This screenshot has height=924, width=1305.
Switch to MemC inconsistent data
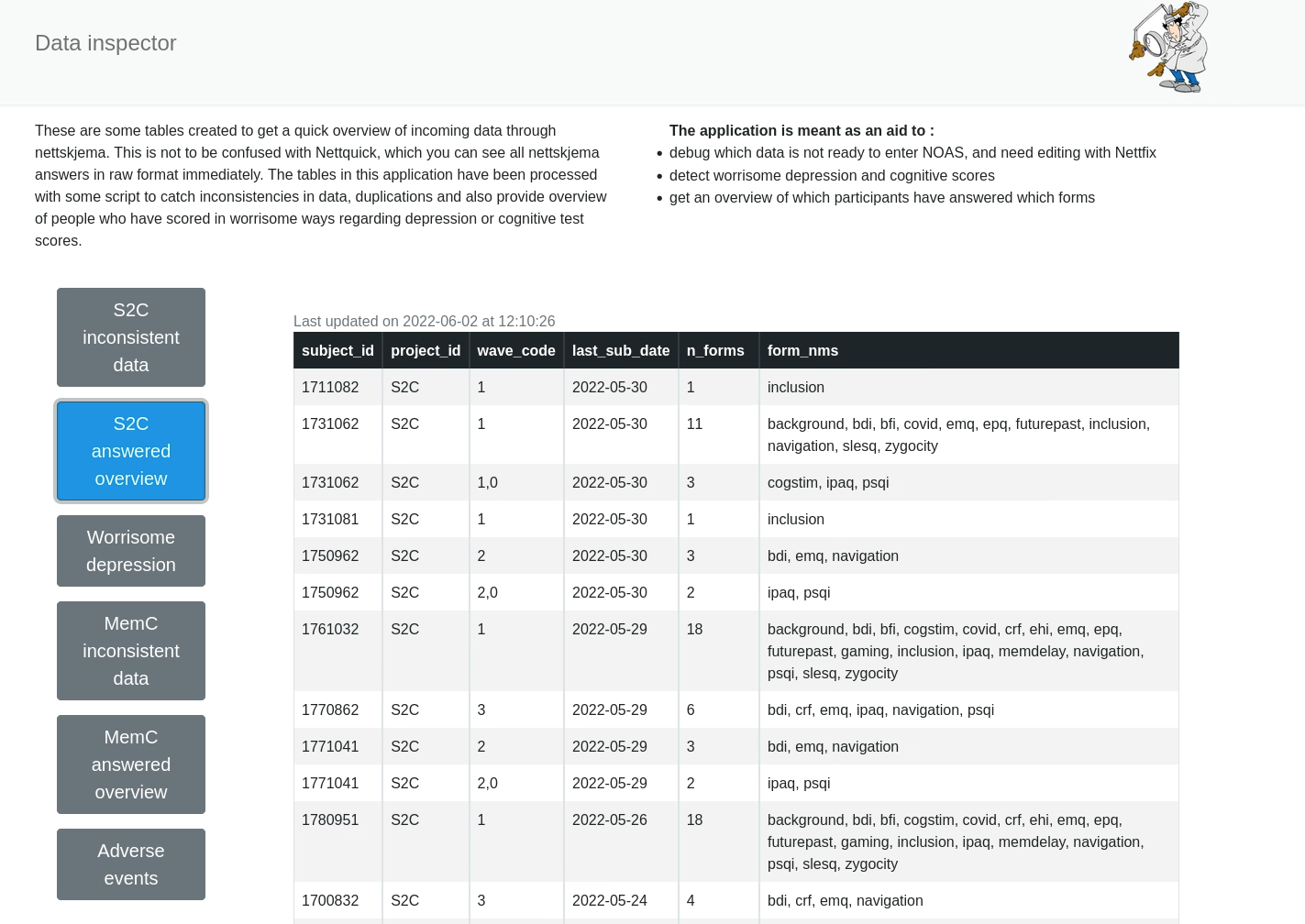click(131, 651)
